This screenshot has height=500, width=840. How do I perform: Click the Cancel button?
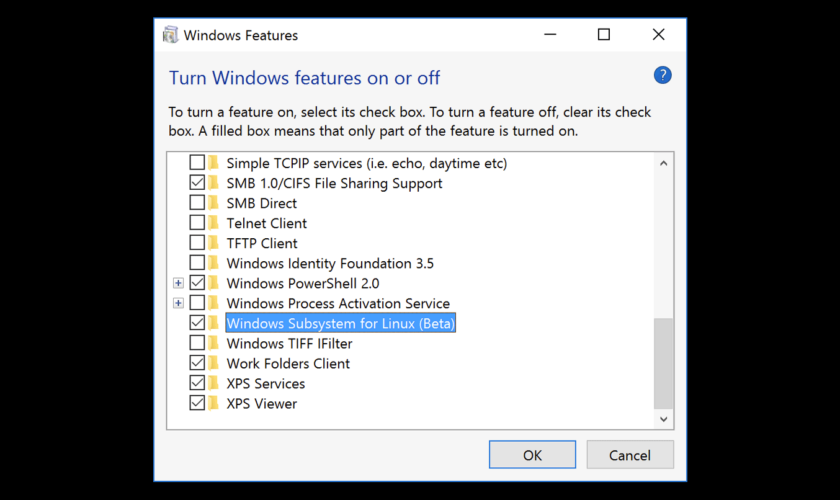[630, 455]
